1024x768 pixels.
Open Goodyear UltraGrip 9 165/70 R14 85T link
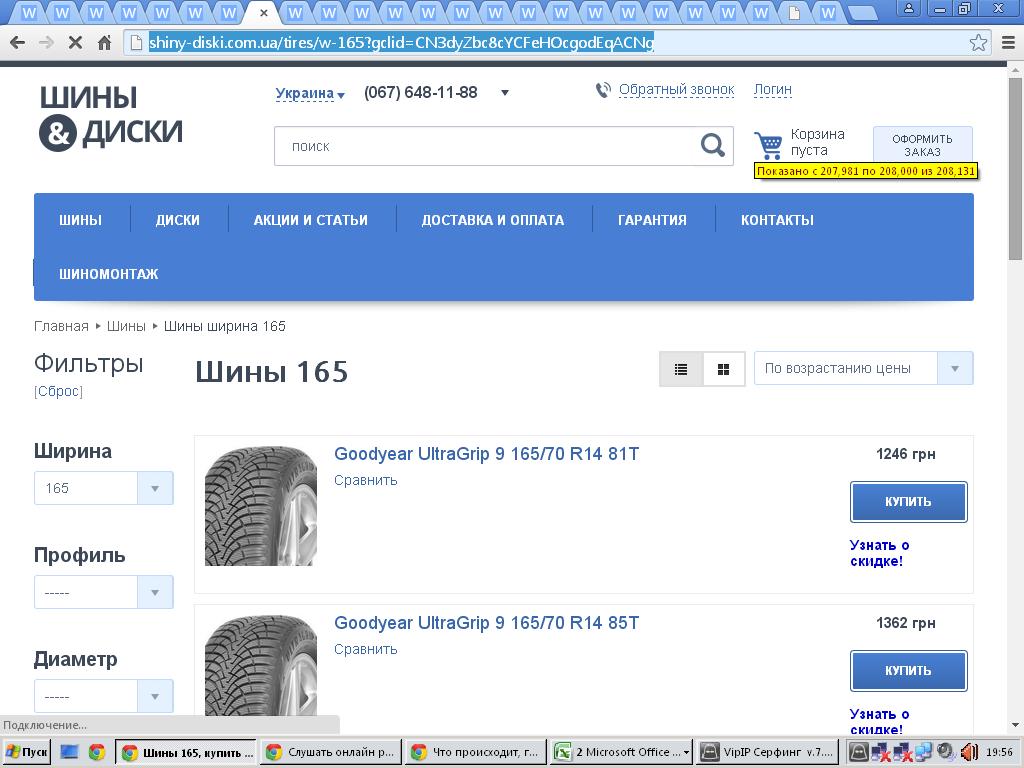click(x=487, y=623)
